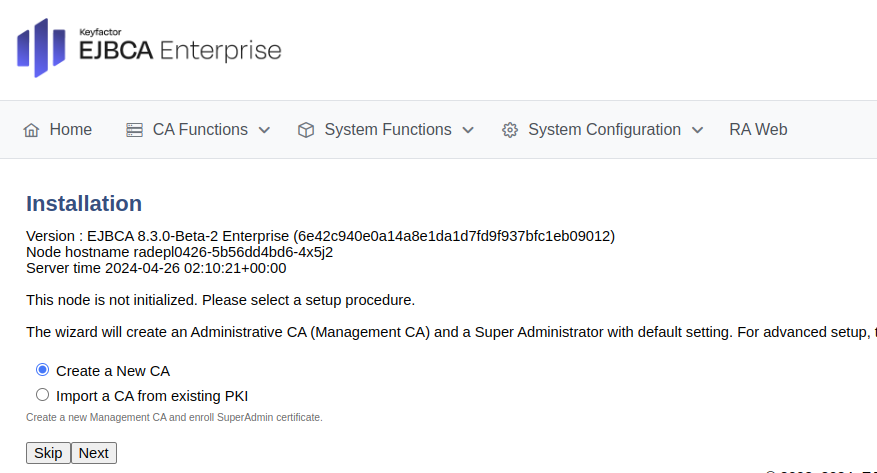Expand the CA Functions dropdown chevron
The height and width of the screenshot is (473, 877).
pyautogui.click(x=264, y=130)
